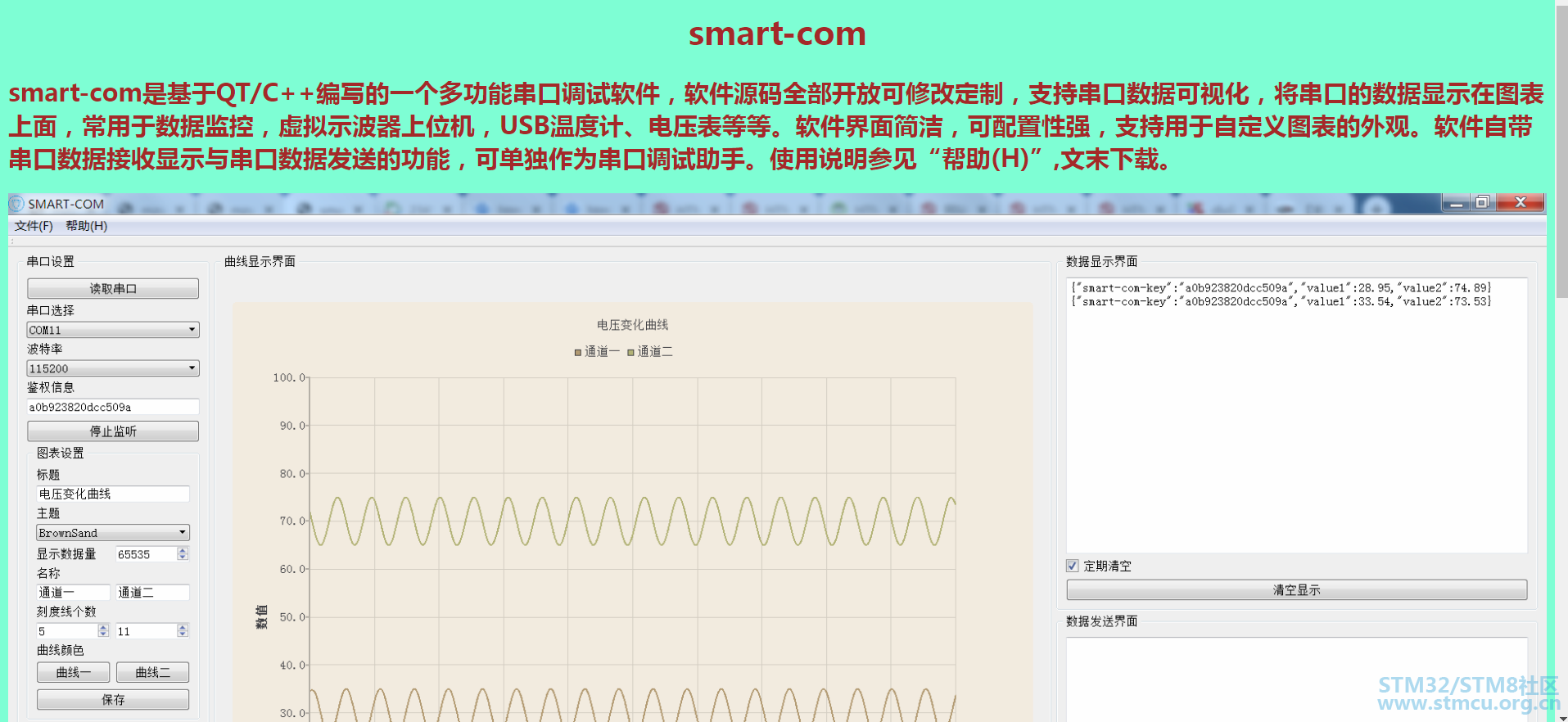Decrease the tick count spinbox showing 5
This screenshot has height=722, width=1568.
[103, 634]
